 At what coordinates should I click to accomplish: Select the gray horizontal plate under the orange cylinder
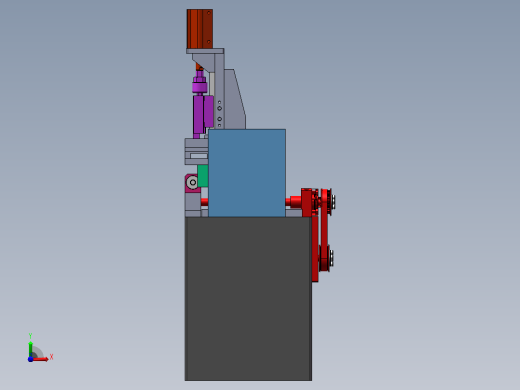pyautogui.click(x=205, y=51)
